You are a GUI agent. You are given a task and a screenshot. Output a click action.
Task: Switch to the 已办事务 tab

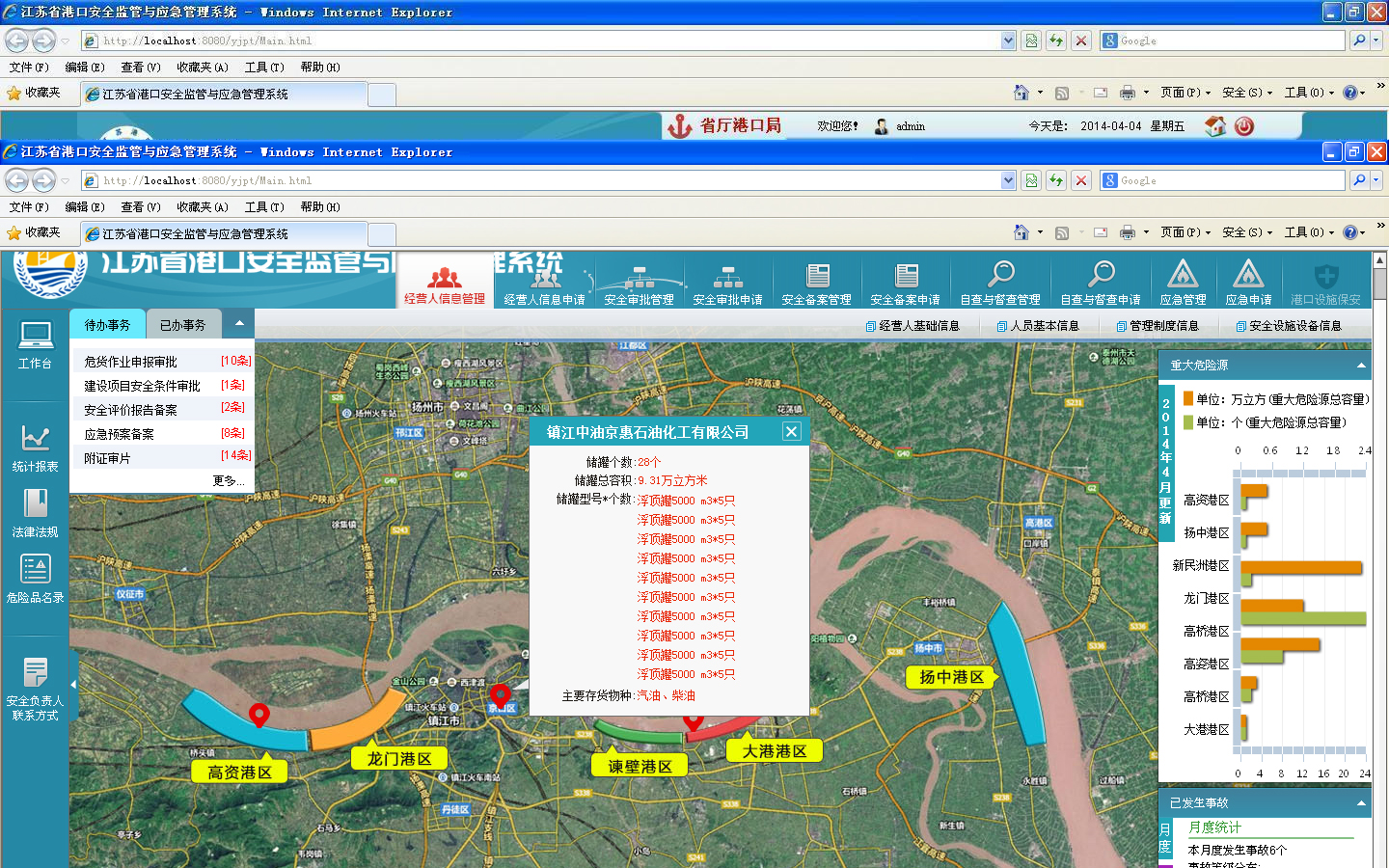[182, 325]
